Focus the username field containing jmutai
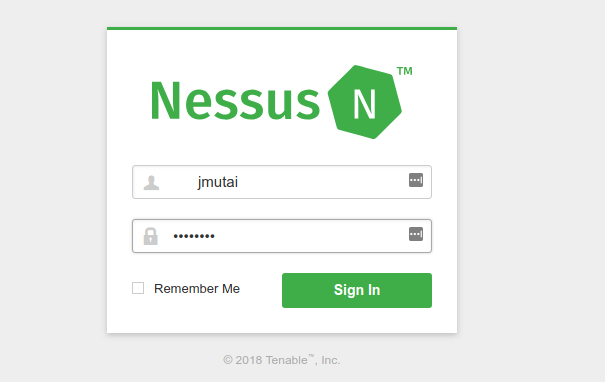This screenshot has height=382, width=605. (x=282, y=182)
